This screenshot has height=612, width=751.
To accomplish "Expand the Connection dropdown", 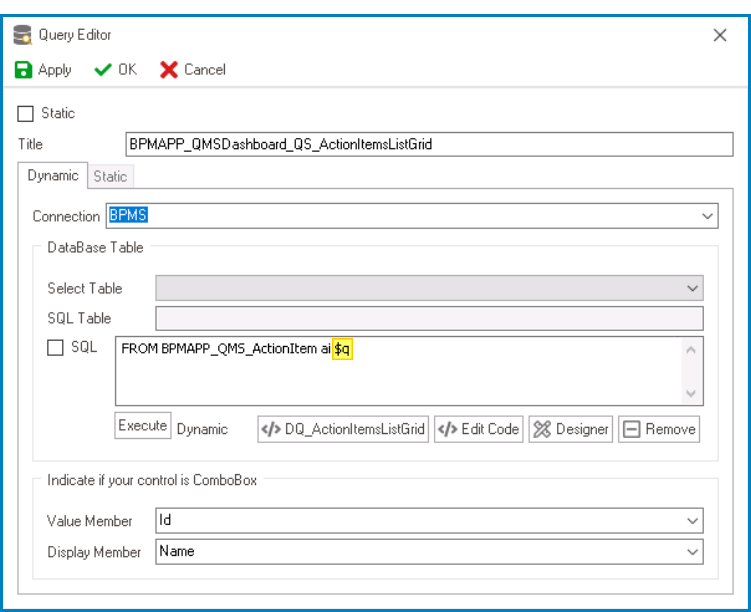I will point(707,216).
